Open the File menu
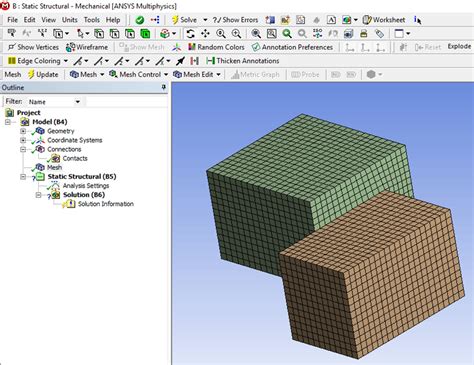 12,20
